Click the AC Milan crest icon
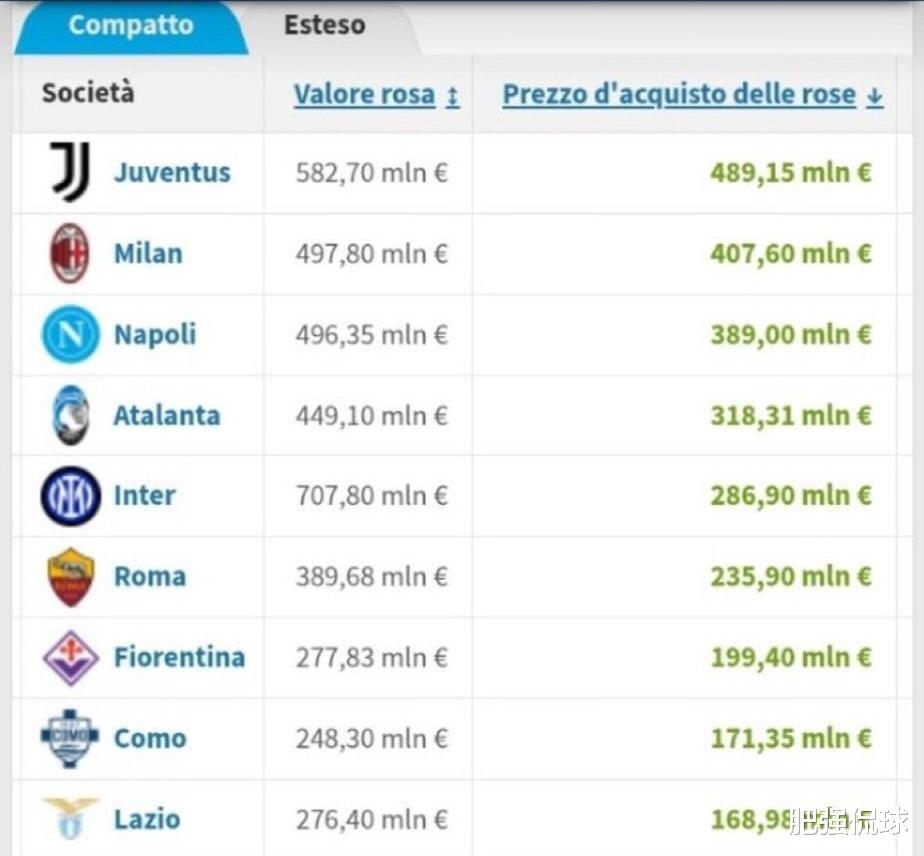Image resolution: width=924 pixels, height=856 pixels. coord(70,253)
